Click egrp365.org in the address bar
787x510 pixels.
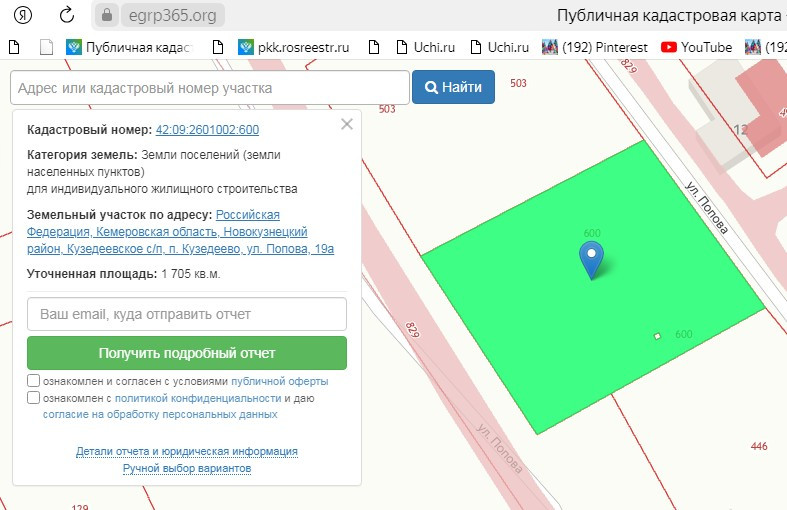[172, 16]
